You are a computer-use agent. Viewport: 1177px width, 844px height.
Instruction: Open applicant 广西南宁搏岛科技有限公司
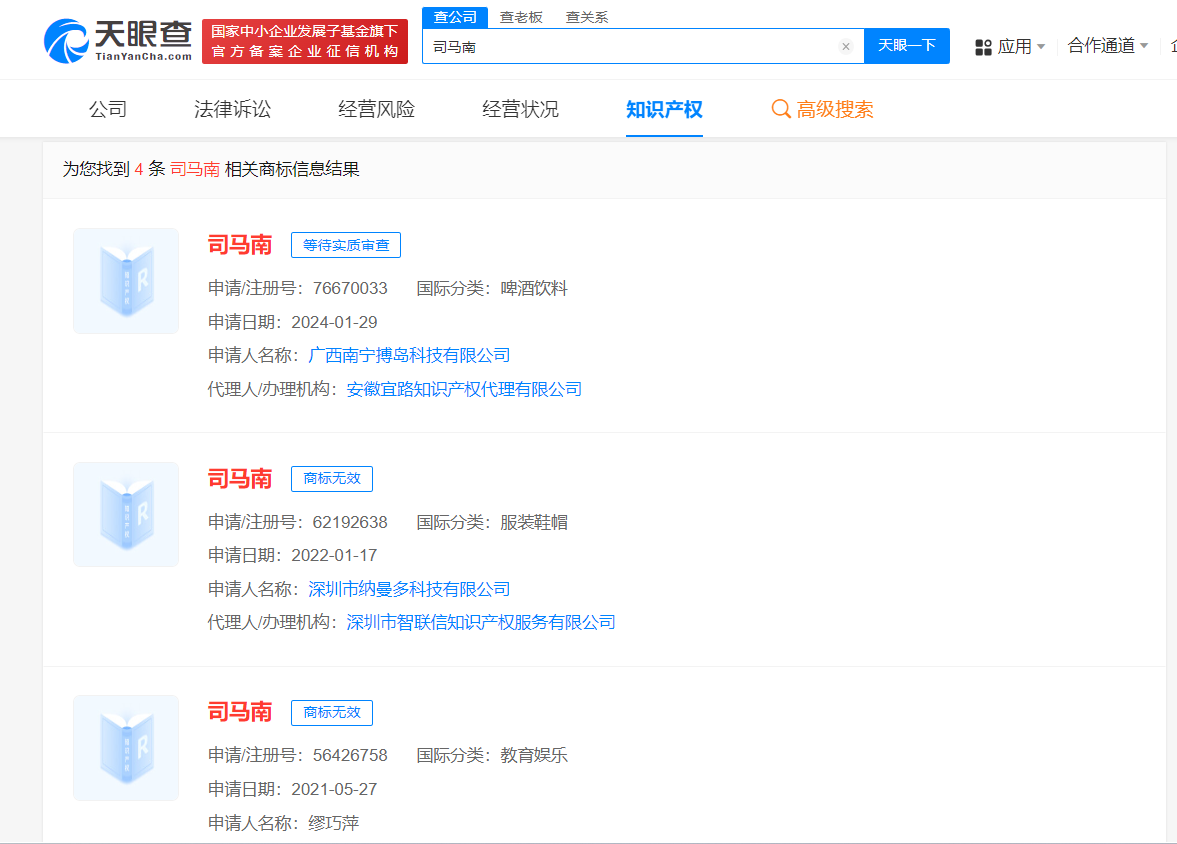tap(409, 355)
